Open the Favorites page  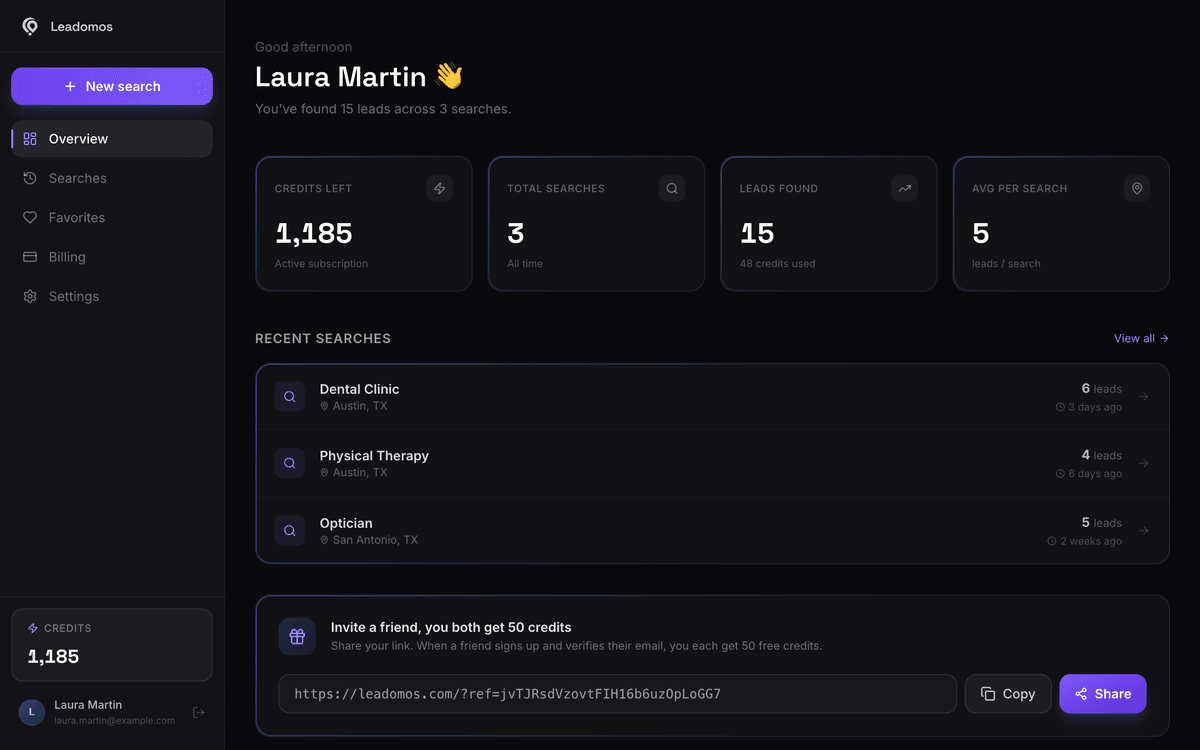(112, 217)
